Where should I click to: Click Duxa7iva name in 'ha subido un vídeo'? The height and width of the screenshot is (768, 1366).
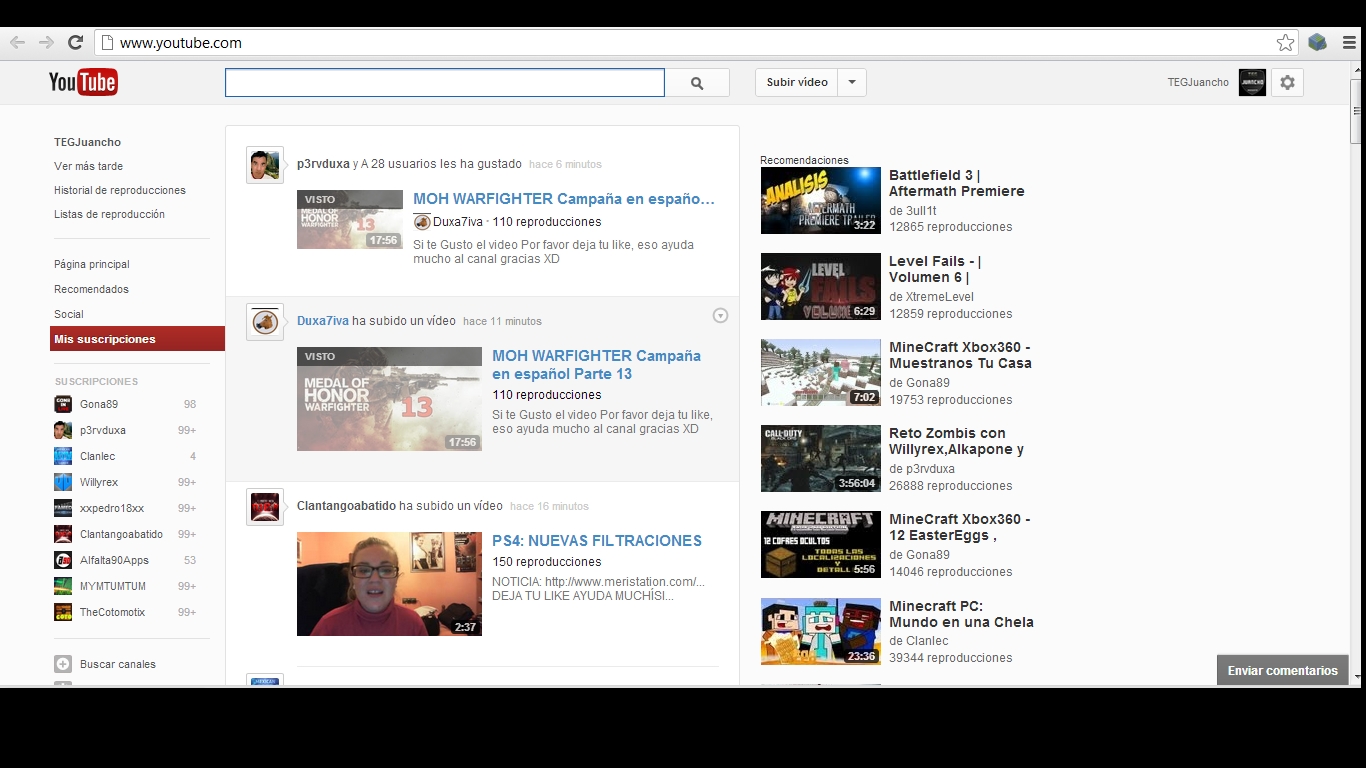[x=323, y=321]
